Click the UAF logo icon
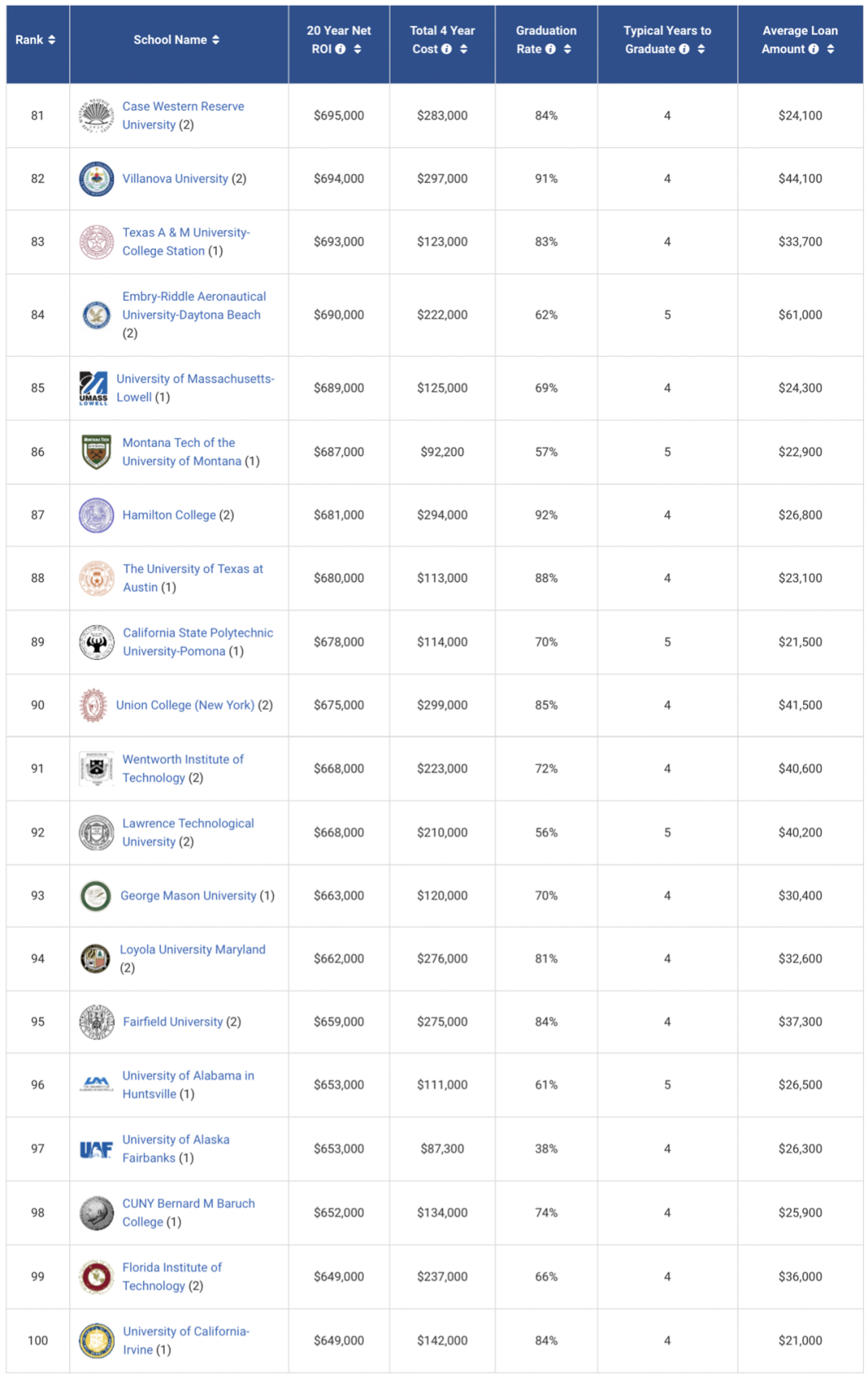 [96, 1150]
